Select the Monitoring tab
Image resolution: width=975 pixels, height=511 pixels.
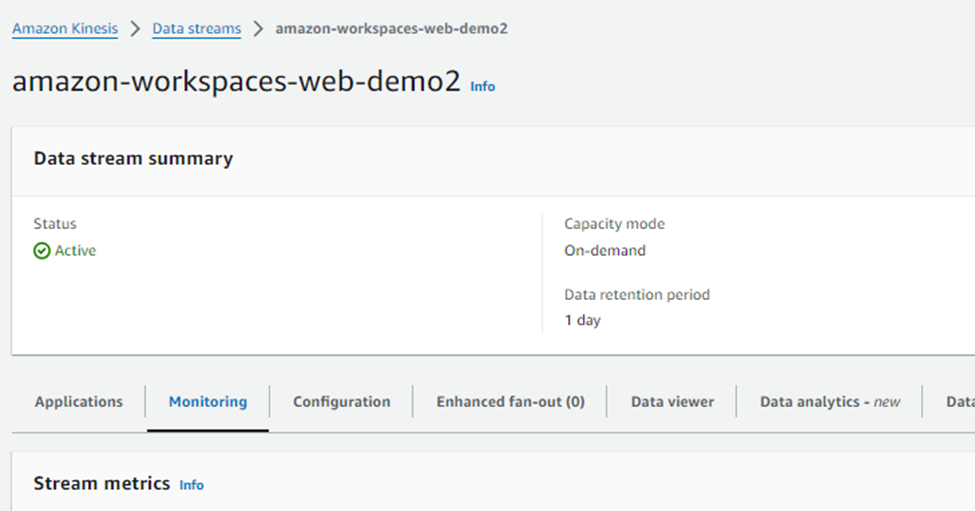[x=208, y=402]
